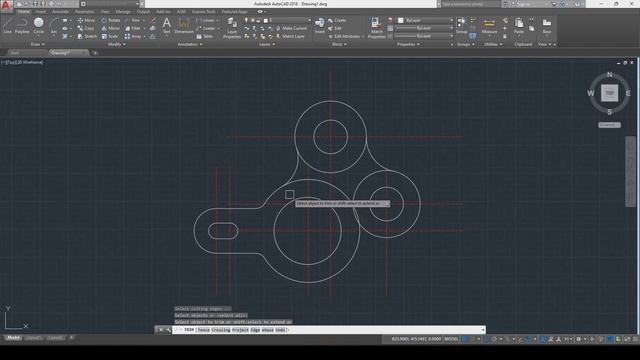The image size is (640, 360).
Task: Click Match Layer button
Action: click(290, 36)
